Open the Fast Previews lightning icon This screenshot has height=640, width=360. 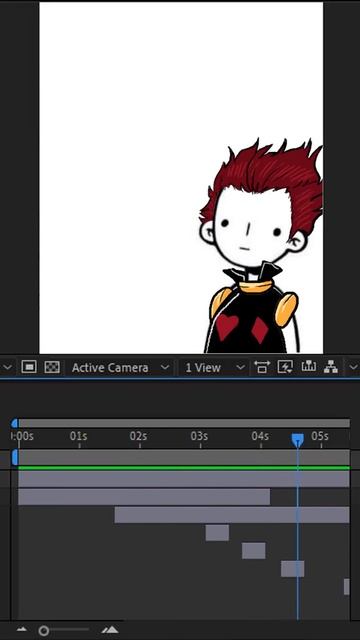(285, 367)
